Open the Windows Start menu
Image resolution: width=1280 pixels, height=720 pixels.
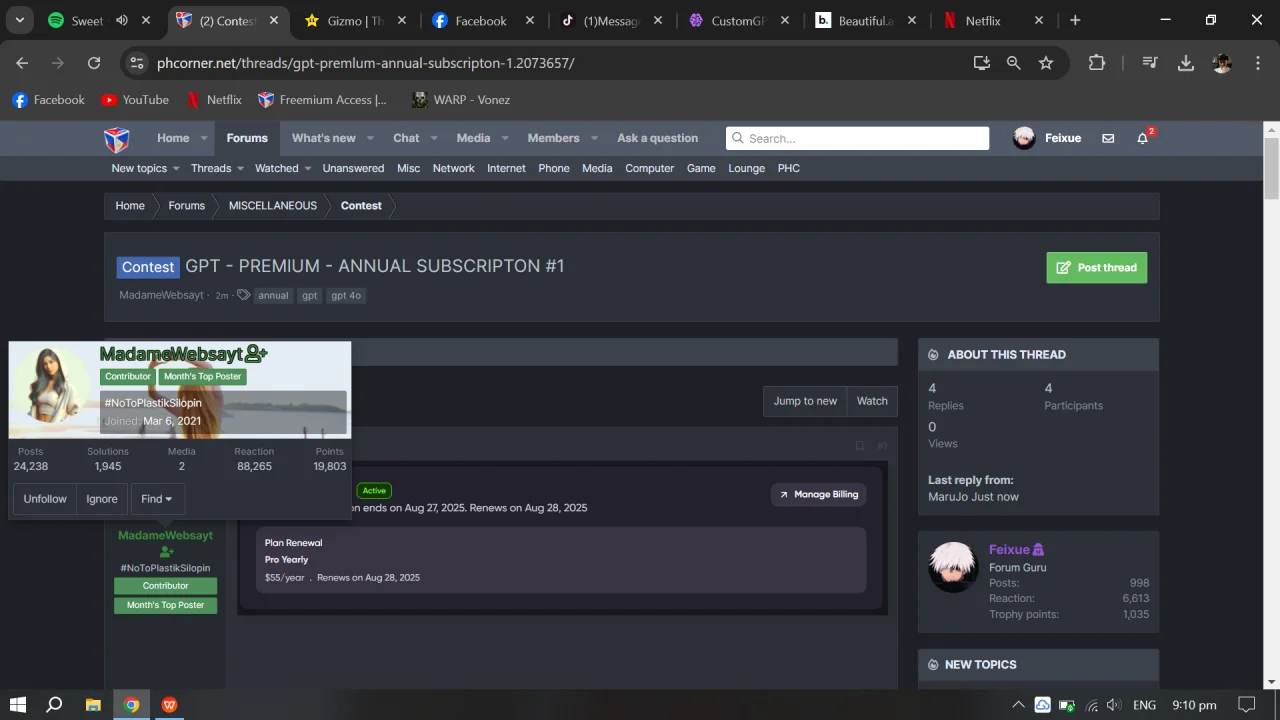(x=17, y=704)
